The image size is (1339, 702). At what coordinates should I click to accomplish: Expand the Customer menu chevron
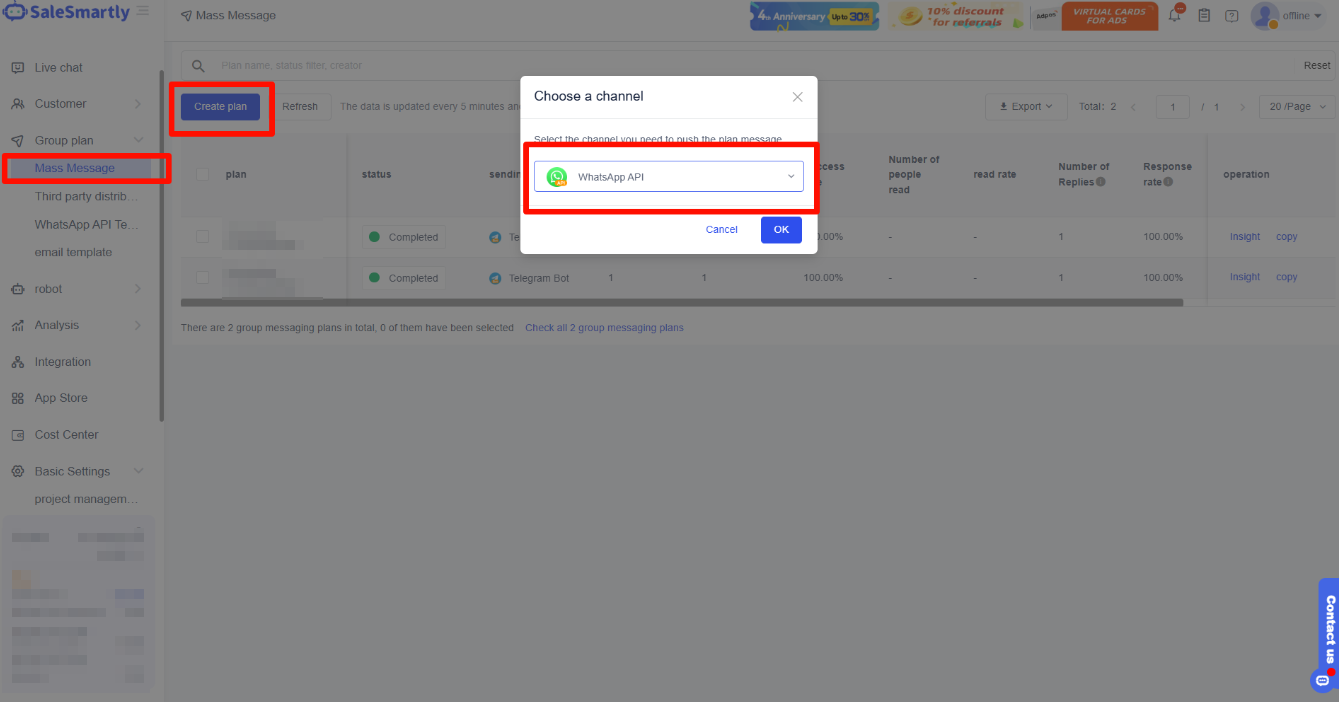click(x=138, y=104)
